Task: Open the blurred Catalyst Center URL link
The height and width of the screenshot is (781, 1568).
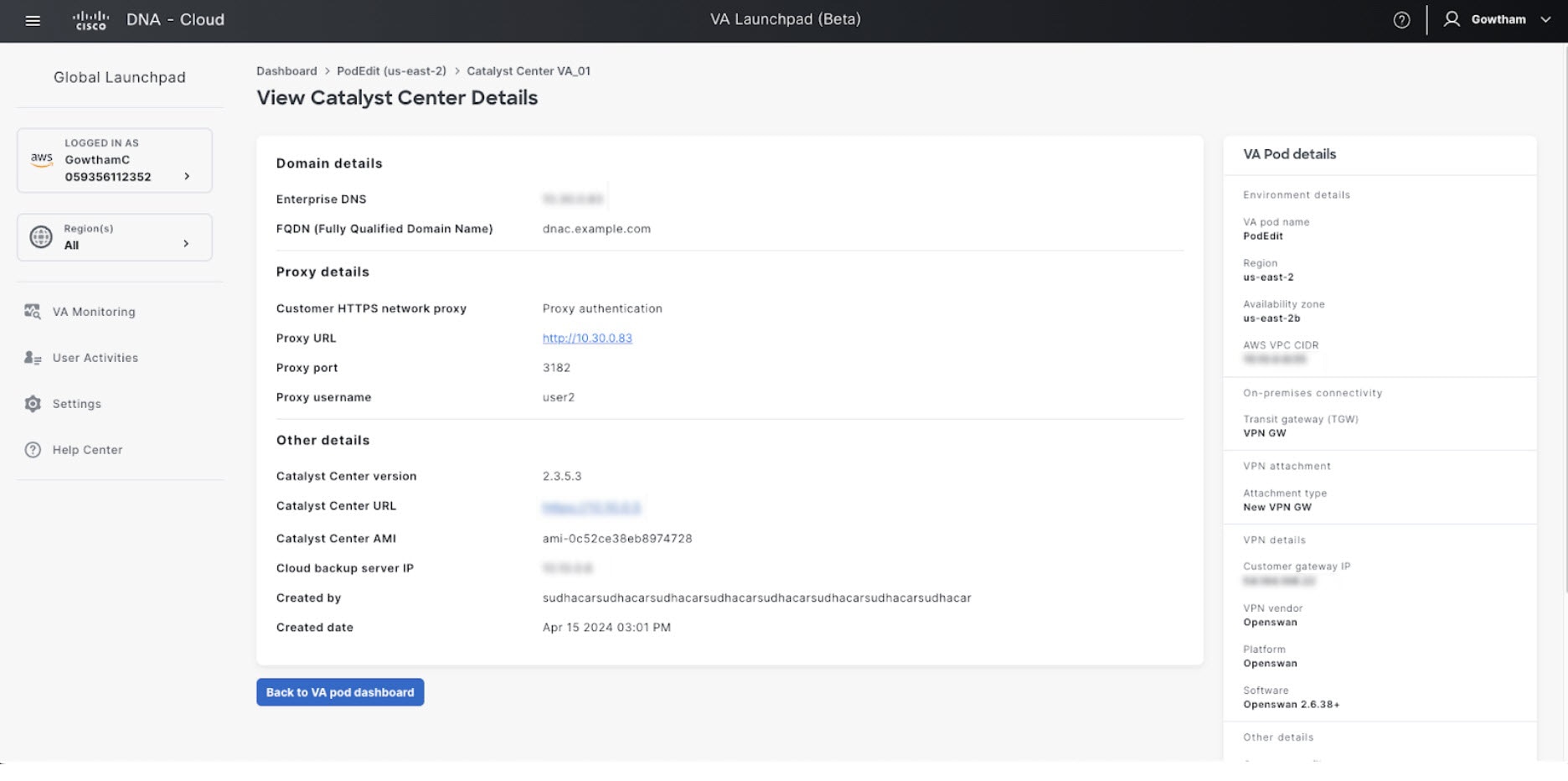Action: [591, 508]
